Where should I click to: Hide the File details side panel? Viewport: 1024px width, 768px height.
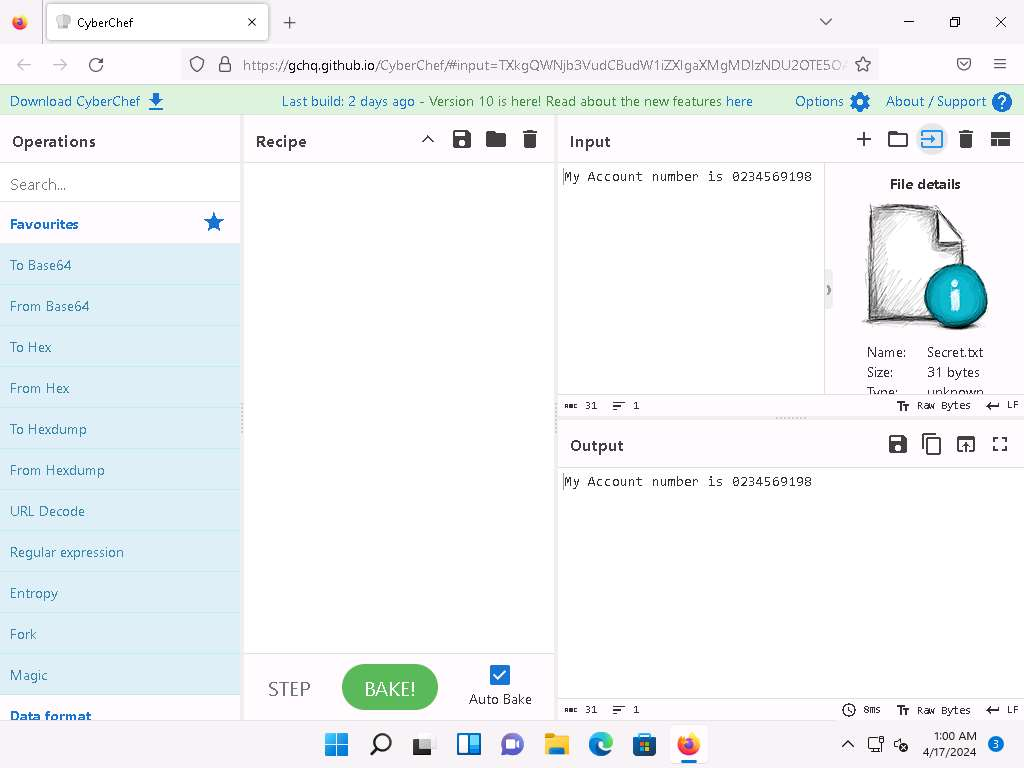coord(829,290)
